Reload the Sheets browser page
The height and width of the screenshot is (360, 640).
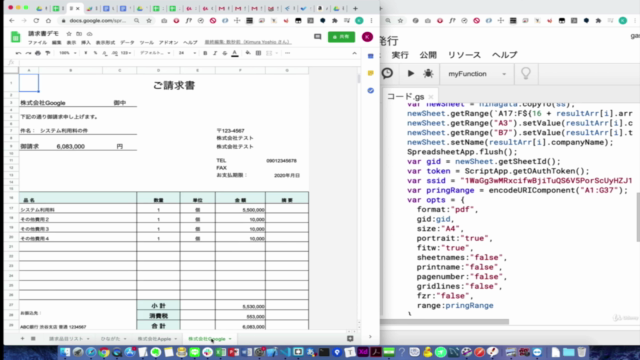tap(36, 20)
